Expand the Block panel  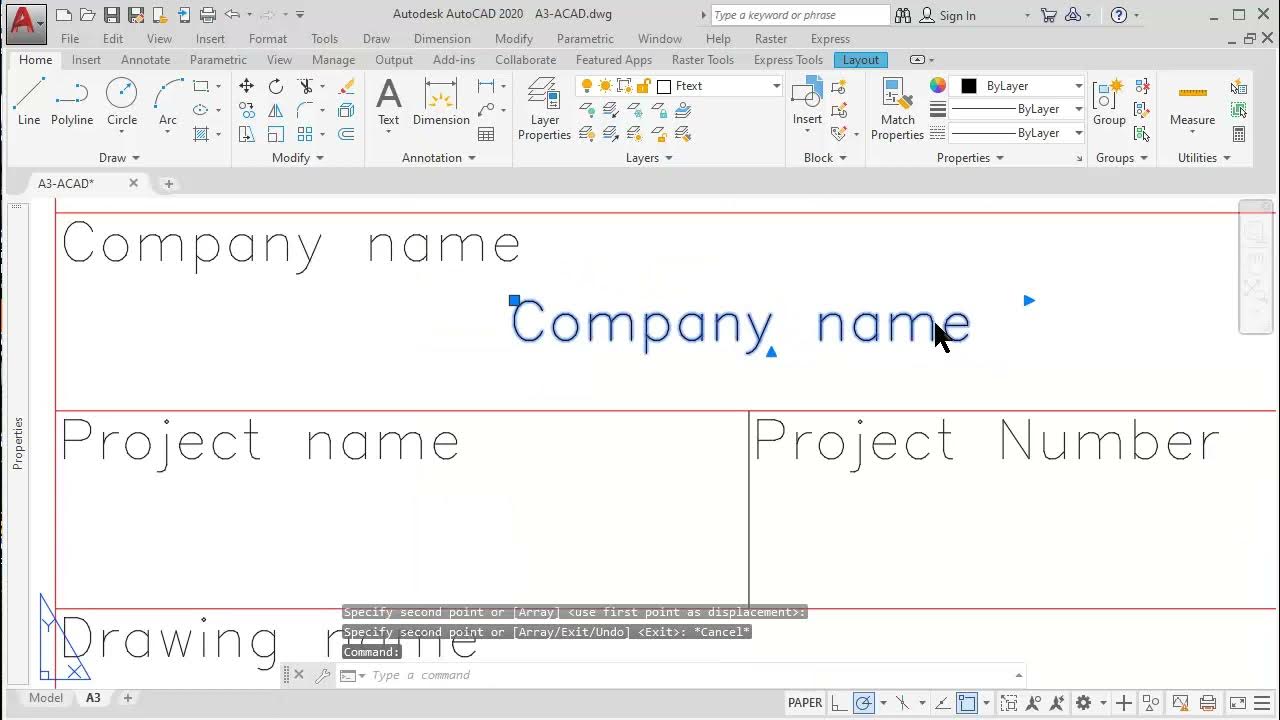825,158
